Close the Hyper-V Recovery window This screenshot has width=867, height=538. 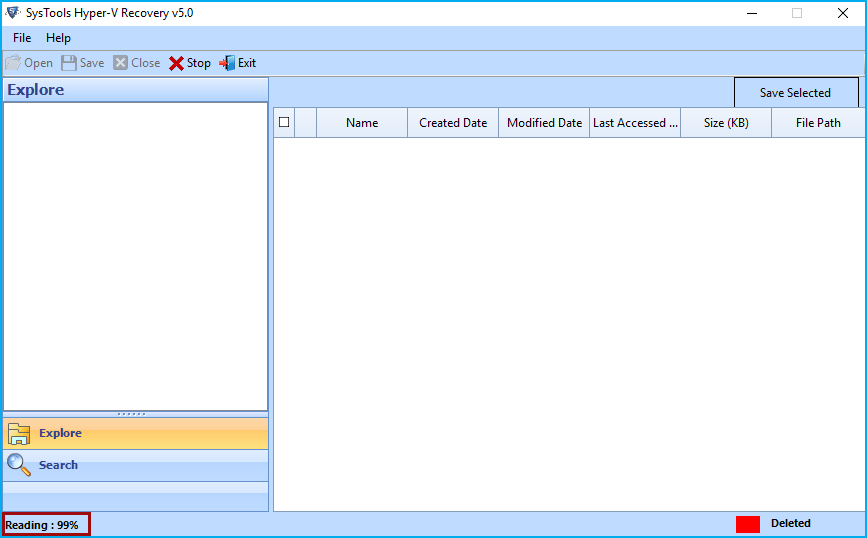(x=843, y=13)
